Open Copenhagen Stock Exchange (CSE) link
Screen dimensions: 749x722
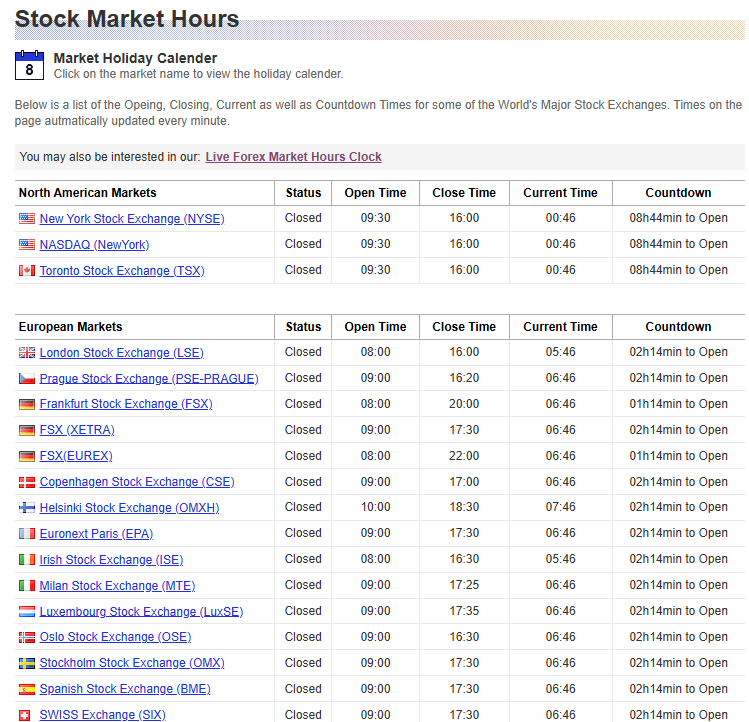coord(137,482)
